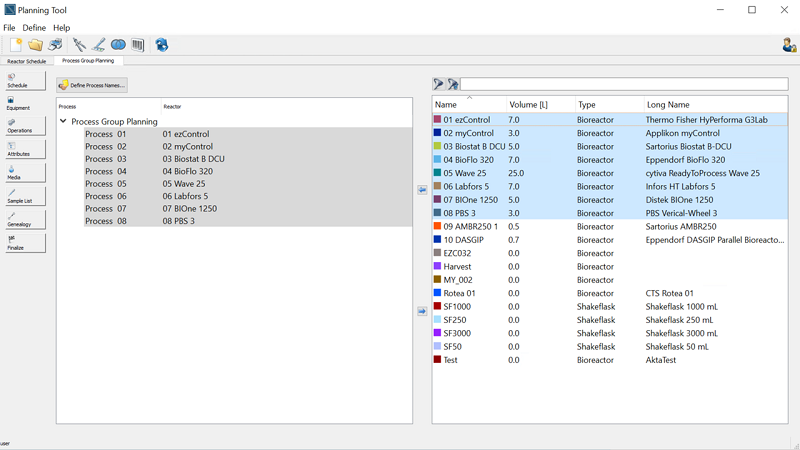Select SF50 shakeflask row
Image resolution: width=800 pixels, height=450 pixels.
[610, 346]
